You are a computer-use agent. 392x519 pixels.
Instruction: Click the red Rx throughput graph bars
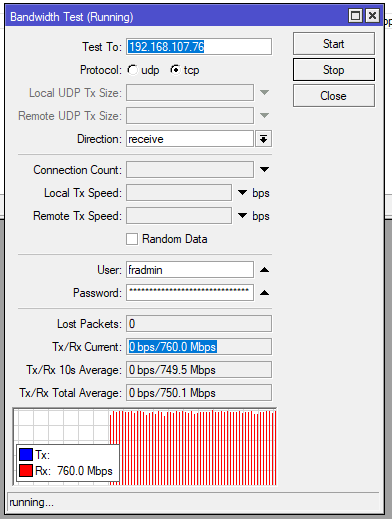(x=193, y=448)
